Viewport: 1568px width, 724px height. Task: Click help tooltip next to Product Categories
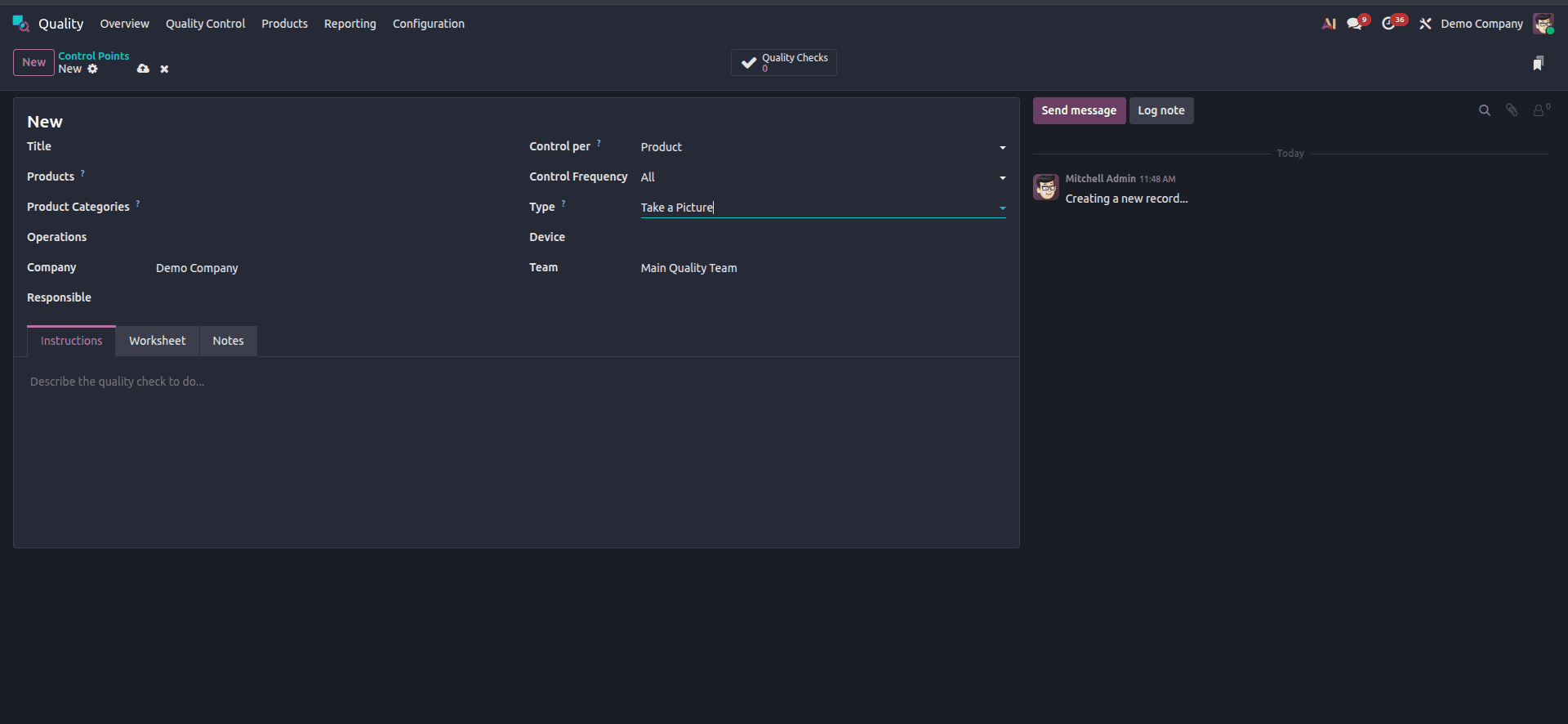click(137, 203)
